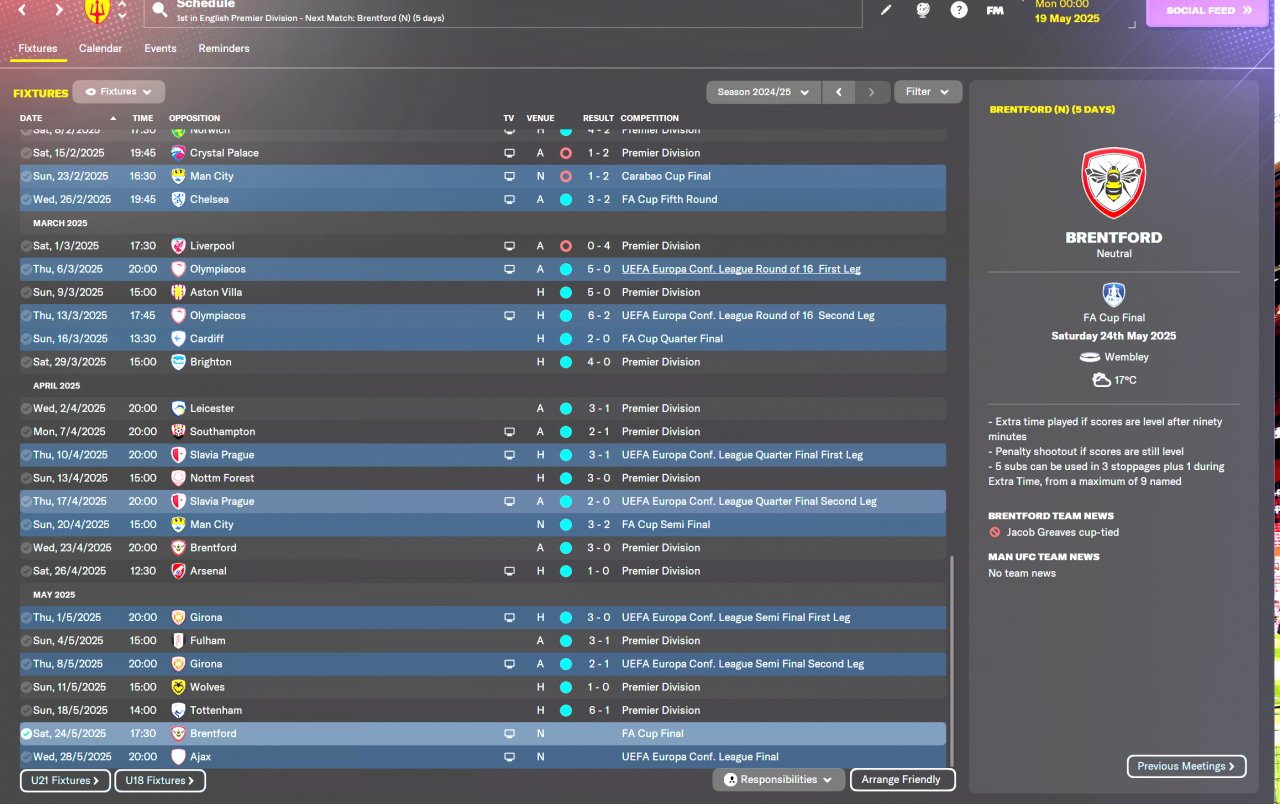Screen dimensions: 1280x804
Task: Click the weather icon beside 17°C
Action: (x=1102, y=380)
